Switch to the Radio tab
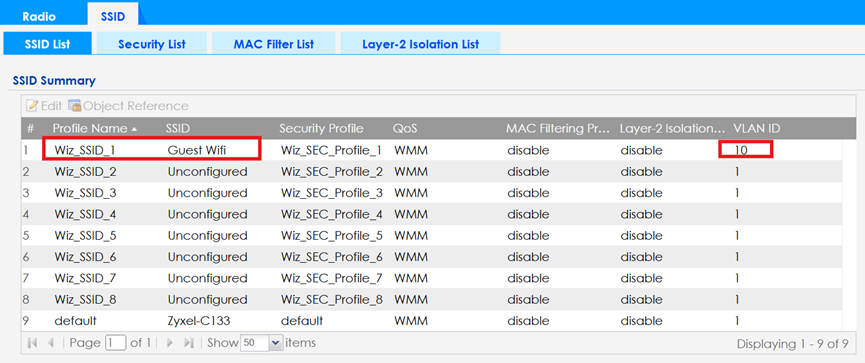Image resolution: width=865 pixels, height=363 pixels. [x=39, y=16]
